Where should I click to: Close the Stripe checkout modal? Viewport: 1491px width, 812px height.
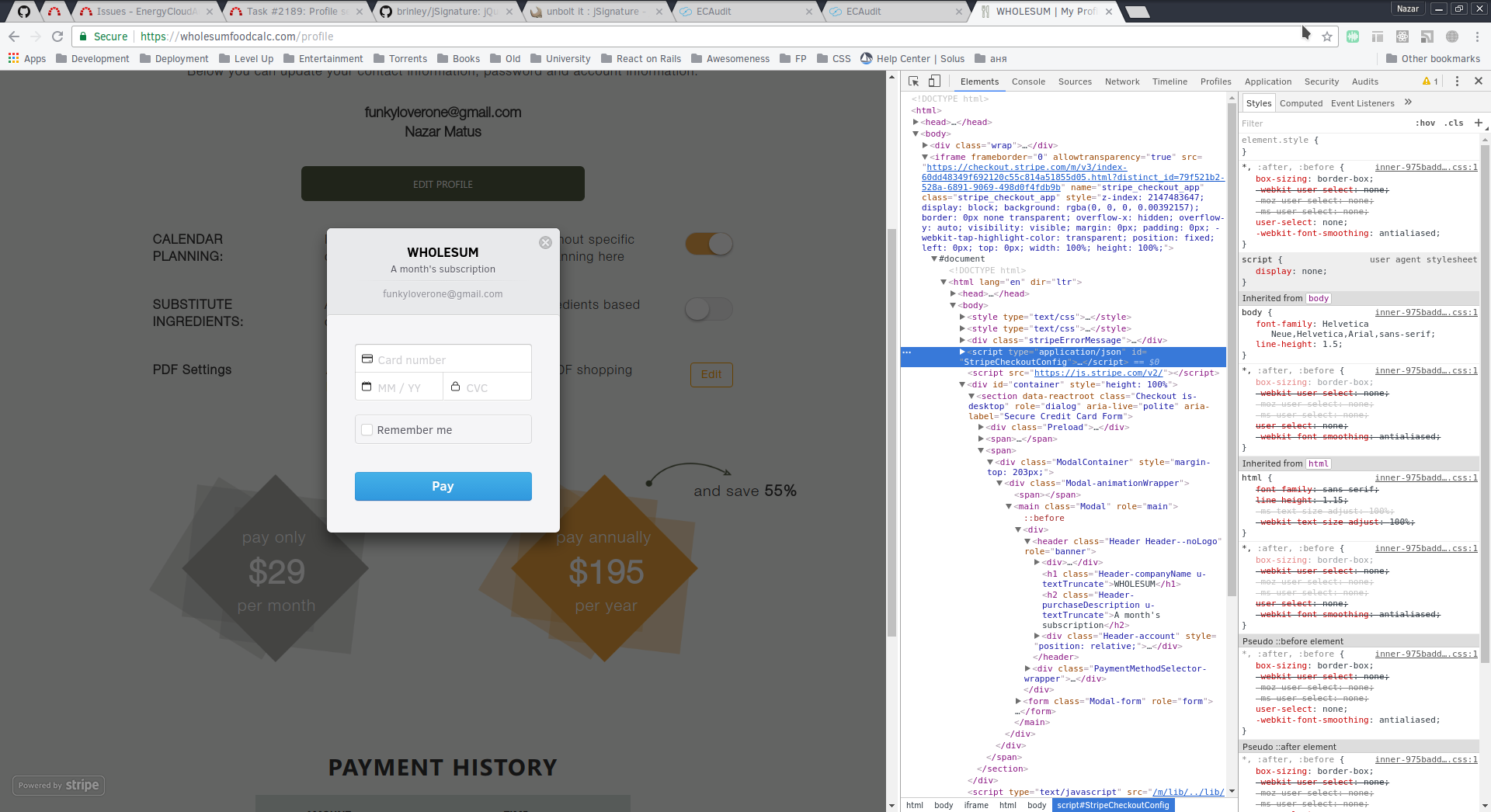pyautogui.click(x=545, y=242)
